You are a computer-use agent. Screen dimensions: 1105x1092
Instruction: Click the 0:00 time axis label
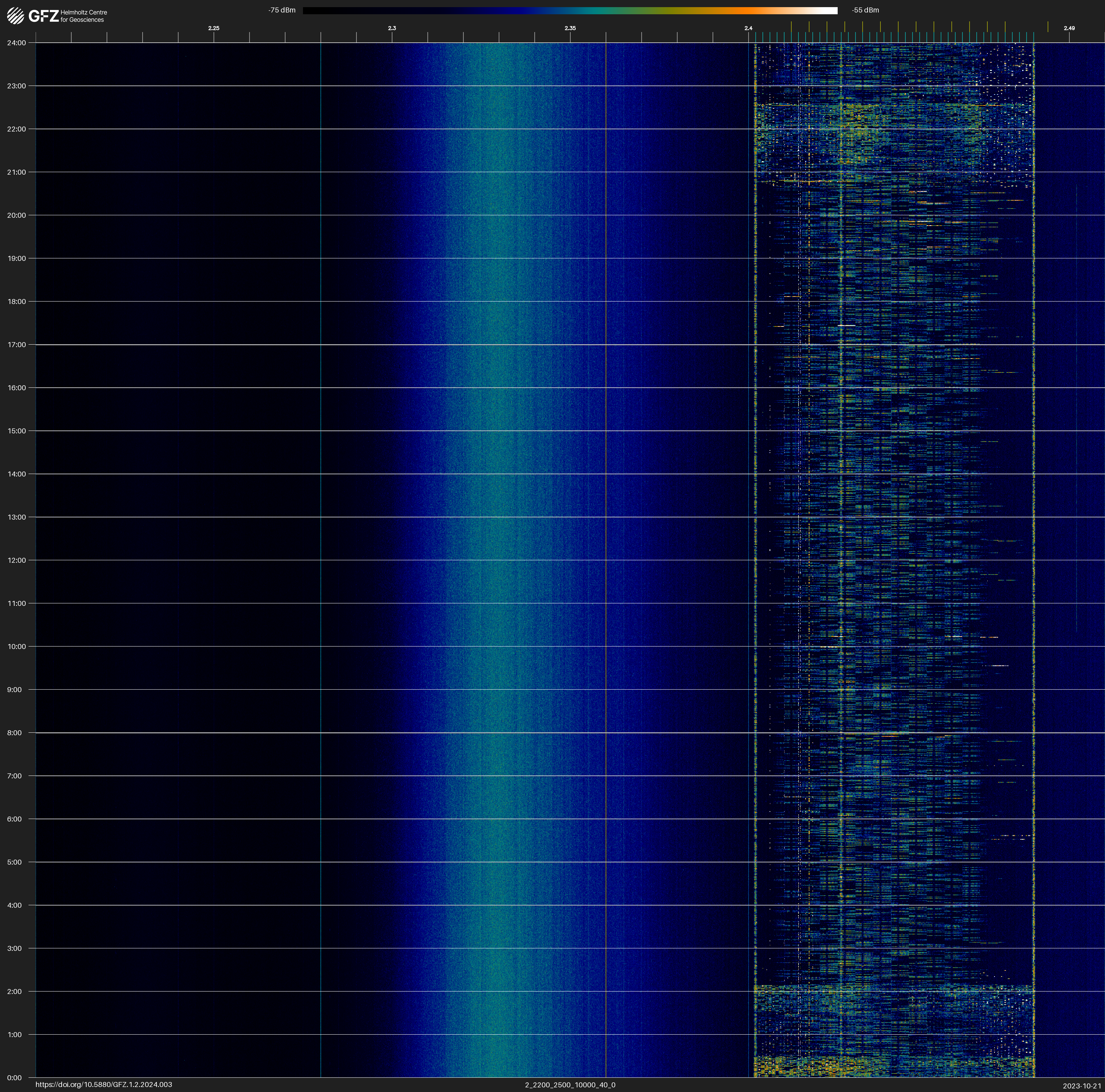(x=15, y=1078)
